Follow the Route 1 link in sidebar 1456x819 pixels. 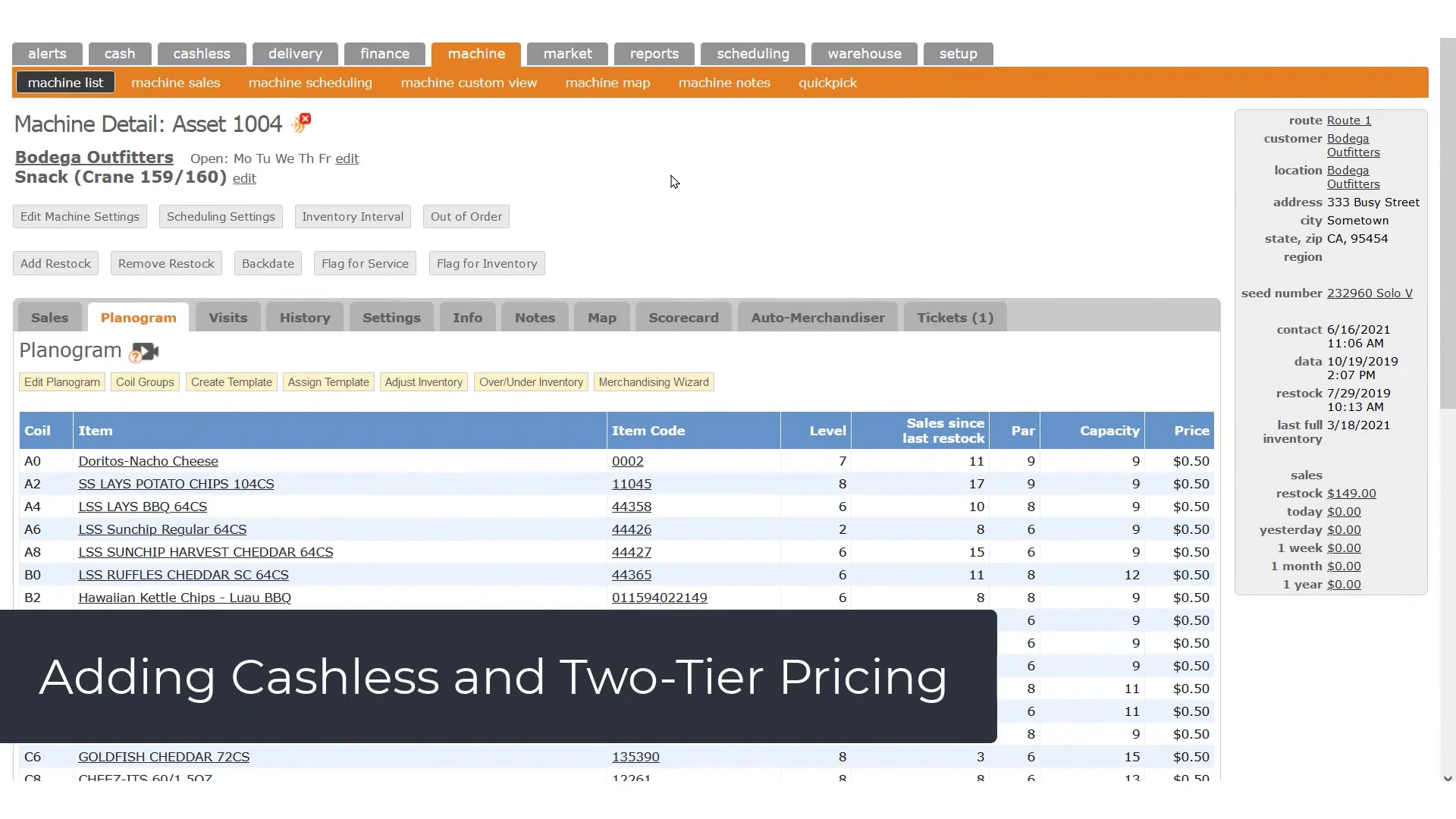click(1349, 120)
